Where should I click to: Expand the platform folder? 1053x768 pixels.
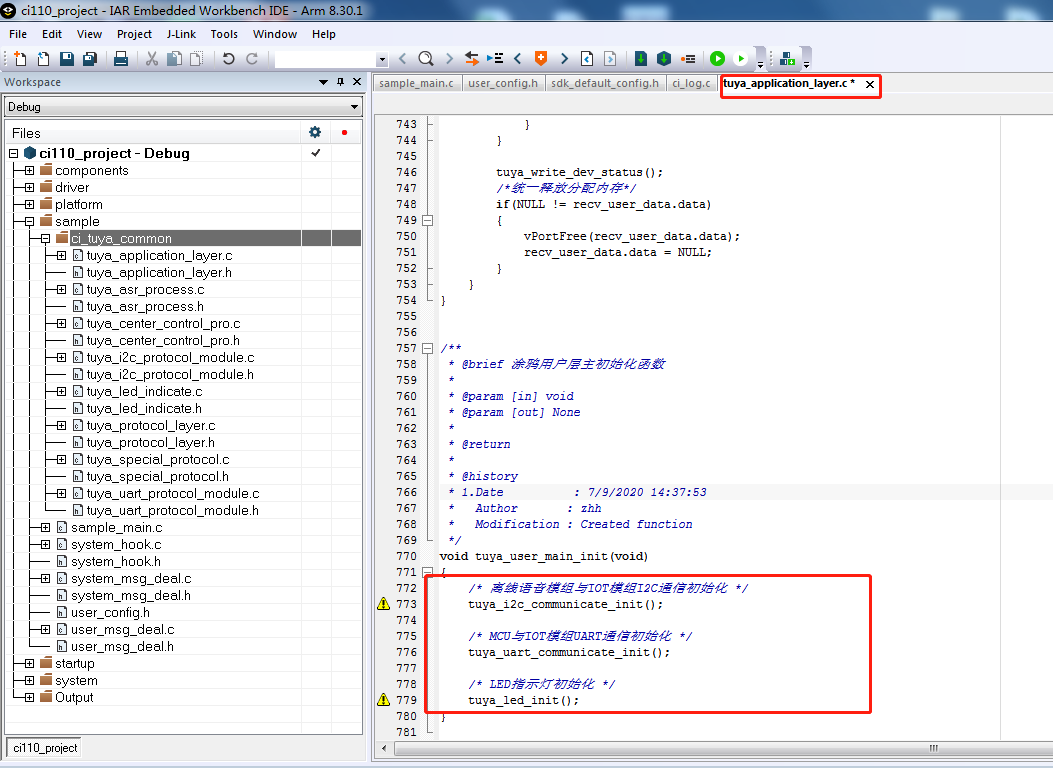point(30,204)
